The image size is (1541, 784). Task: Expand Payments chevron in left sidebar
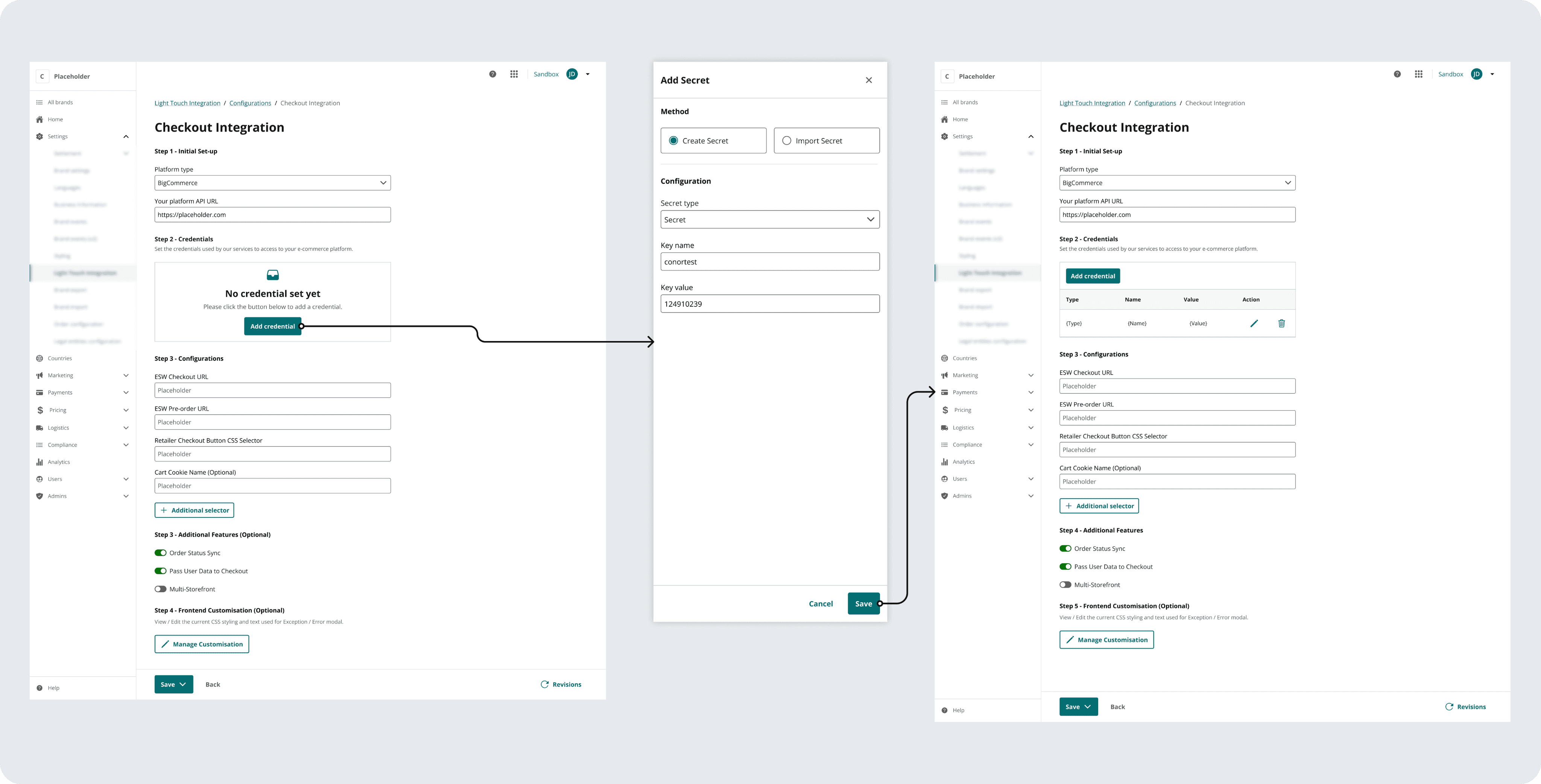(x=126, y=392)
